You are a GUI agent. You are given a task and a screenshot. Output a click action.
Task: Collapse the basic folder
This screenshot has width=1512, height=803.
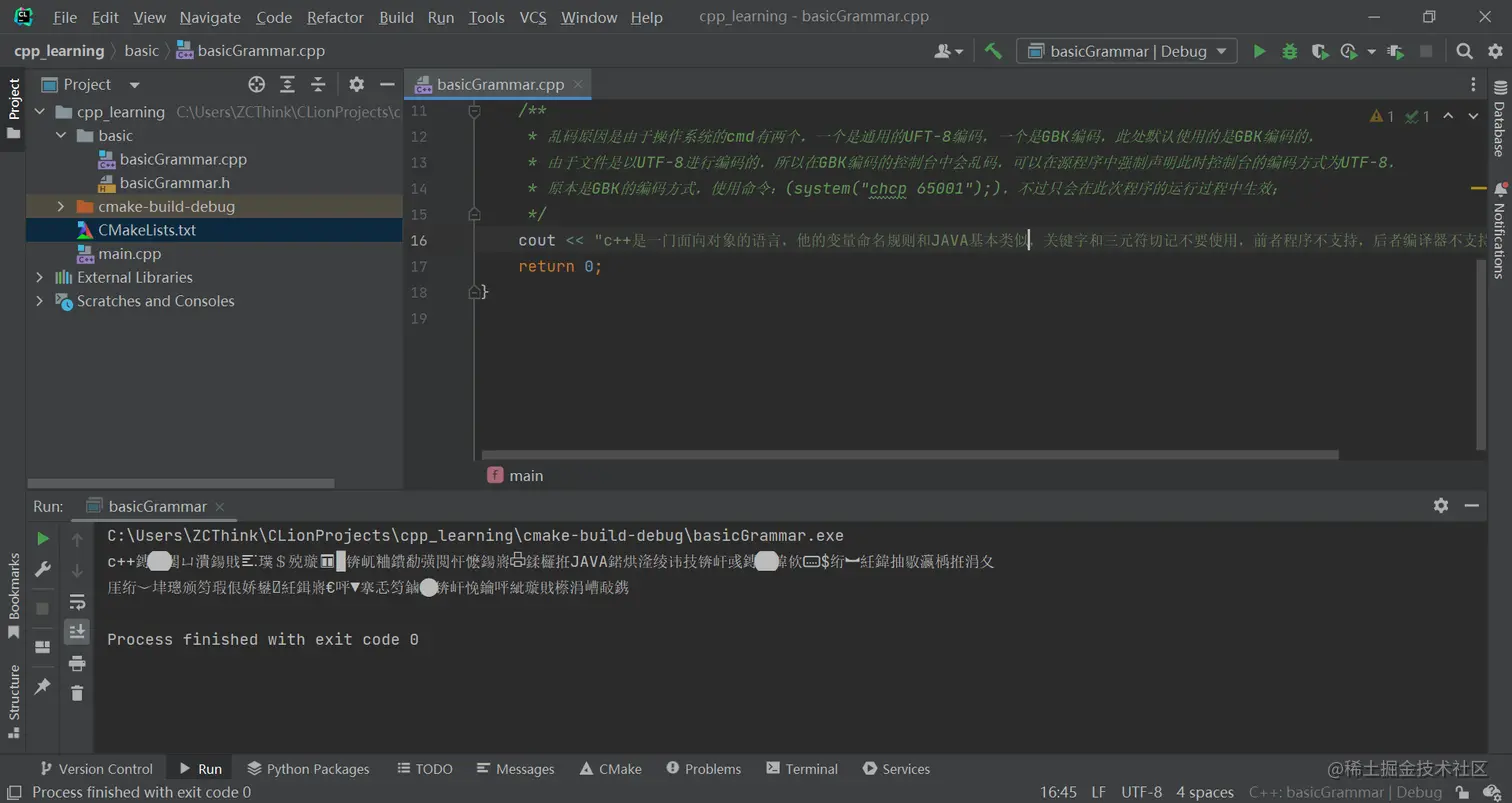[61, 136]
